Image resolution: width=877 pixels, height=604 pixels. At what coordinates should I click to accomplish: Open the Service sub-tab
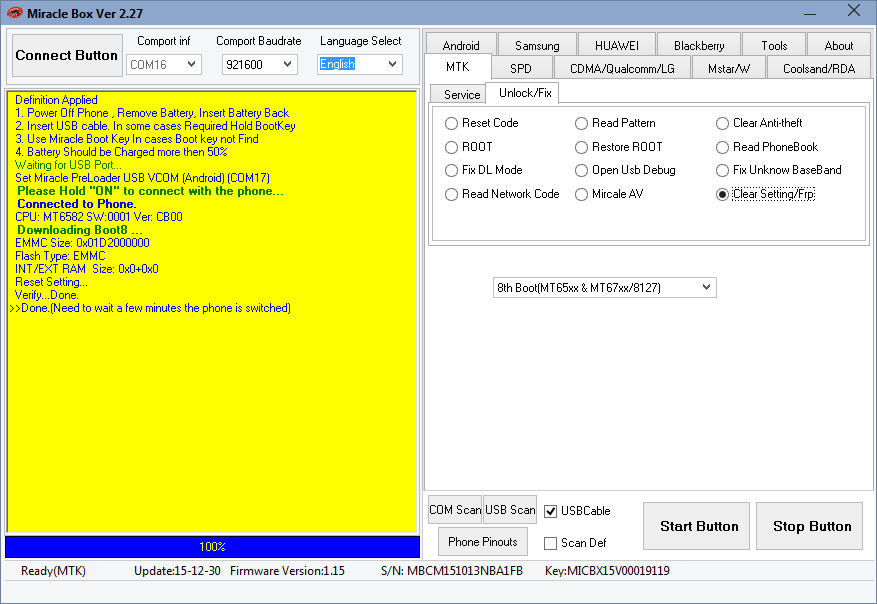(x=462, y=95)
